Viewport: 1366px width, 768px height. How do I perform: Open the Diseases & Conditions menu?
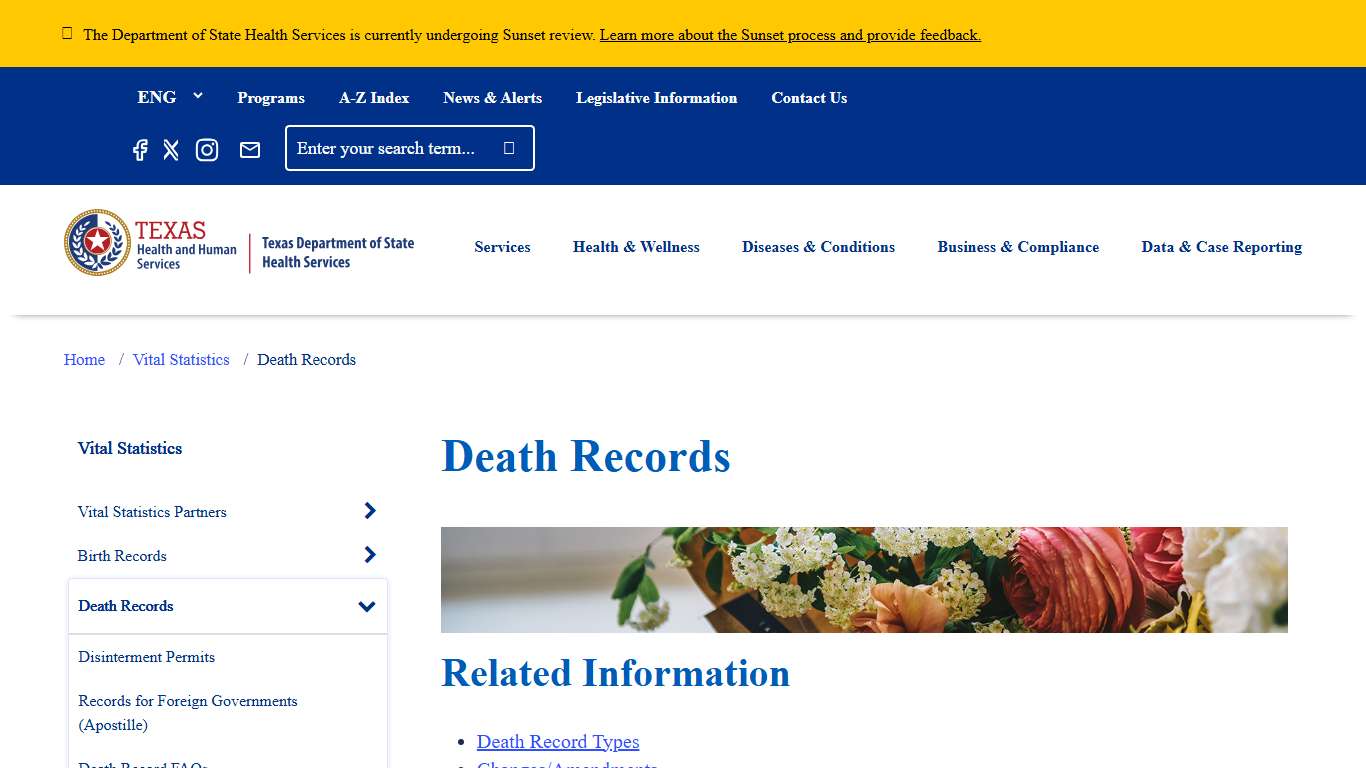click(x=818, y=247)
